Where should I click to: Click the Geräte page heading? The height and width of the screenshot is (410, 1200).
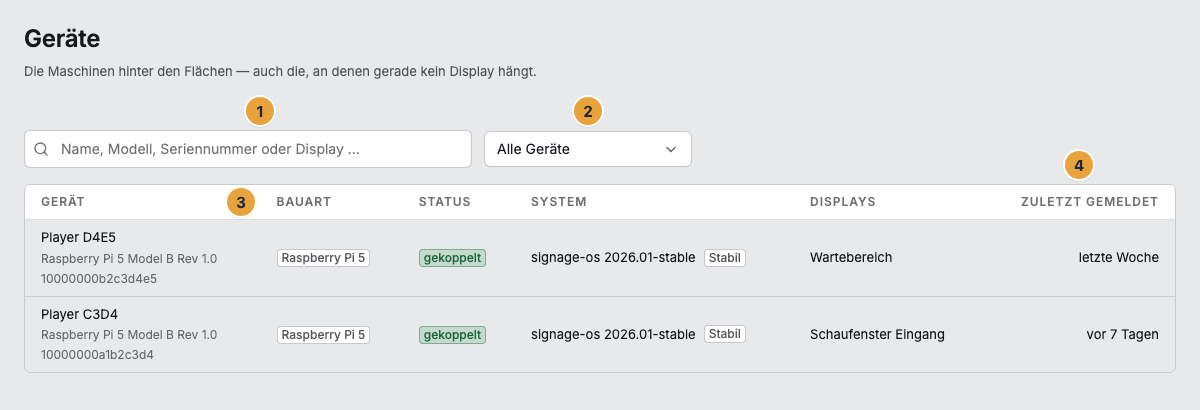(x=62, y=40)
